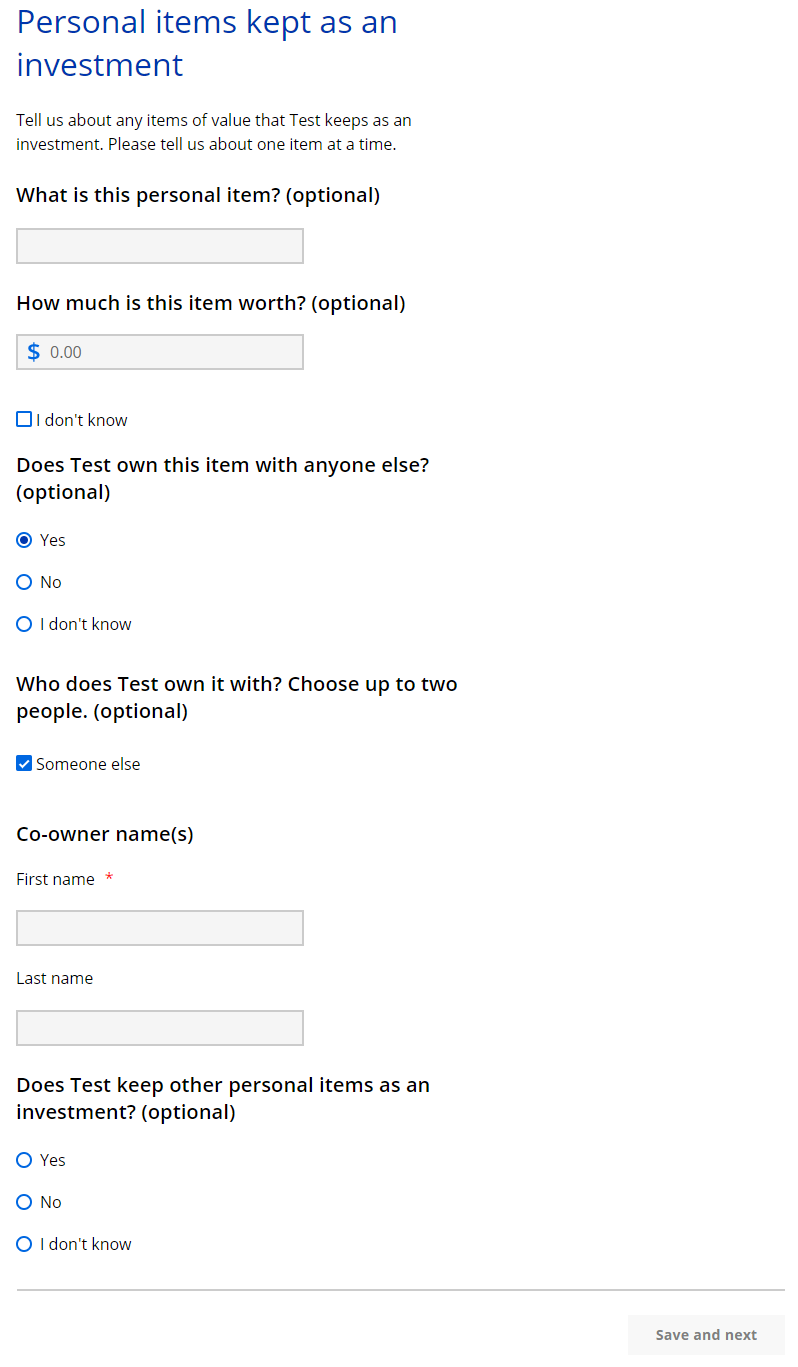Click the "How much is this item worth?" label

(x=211, y=303)
